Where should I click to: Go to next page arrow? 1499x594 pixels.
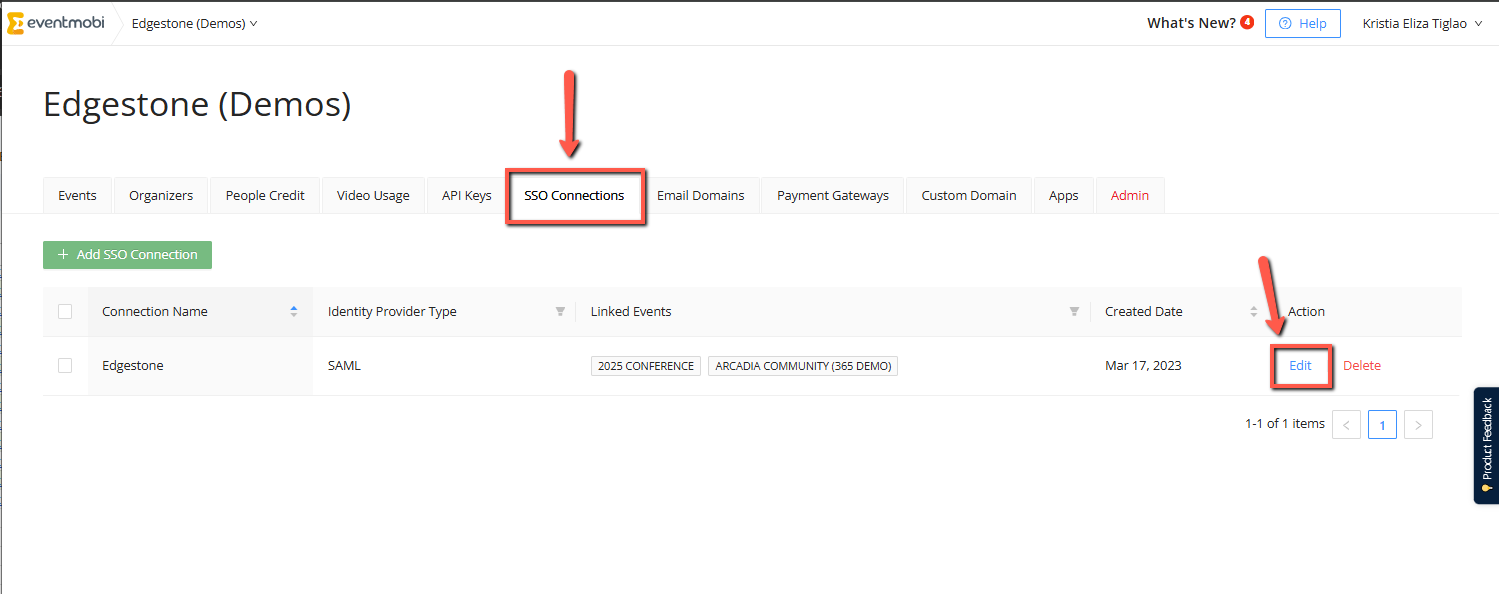click(x=1418, y=425)
